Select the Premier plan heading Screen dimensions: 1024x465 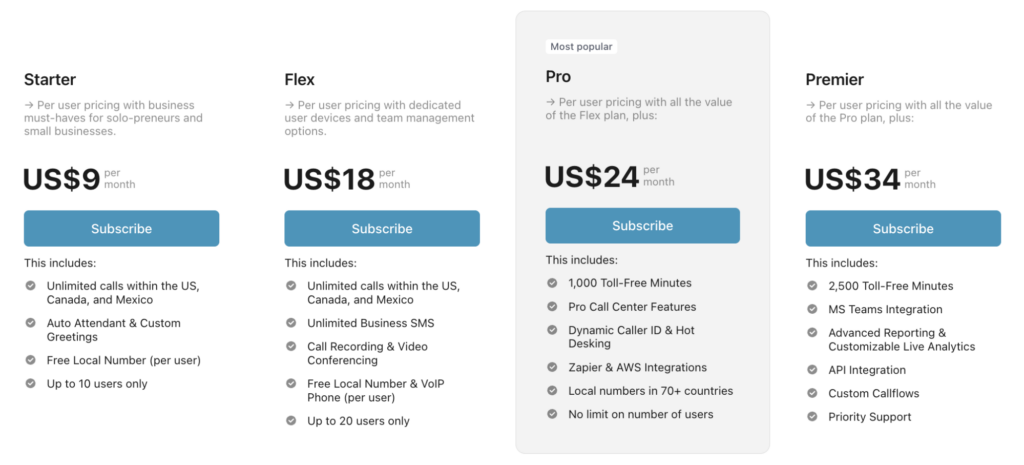[834, 79]
